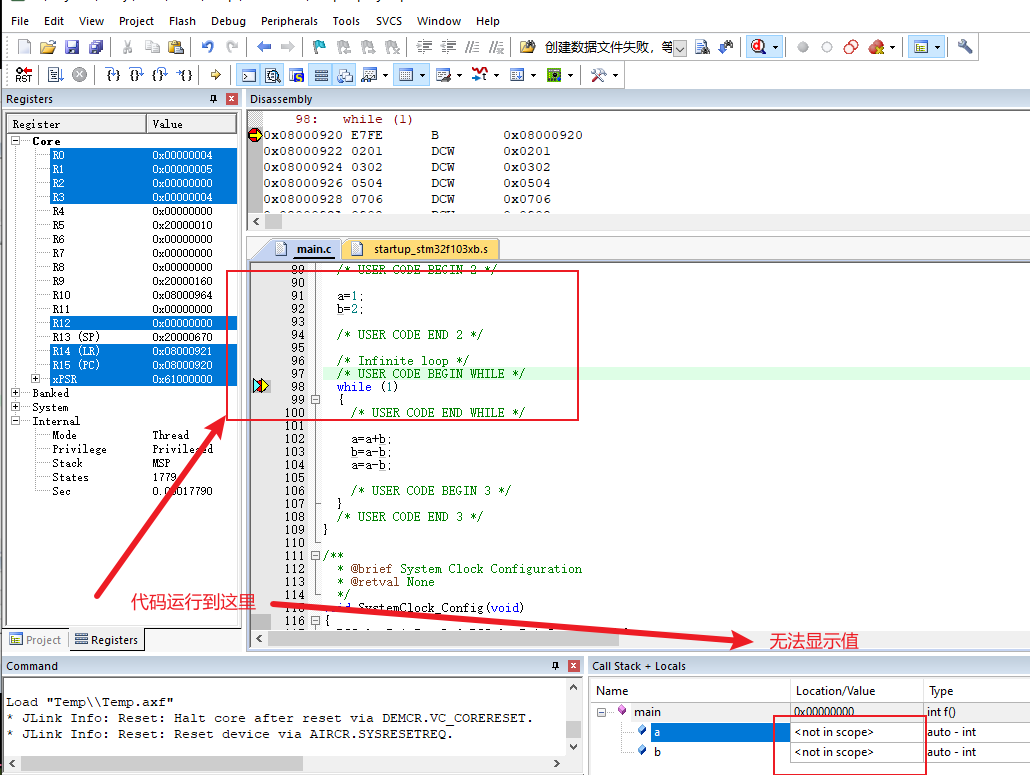
Task: Toggle the Call Stack window button
Action: pyautogui.click(x=345, y=76)
